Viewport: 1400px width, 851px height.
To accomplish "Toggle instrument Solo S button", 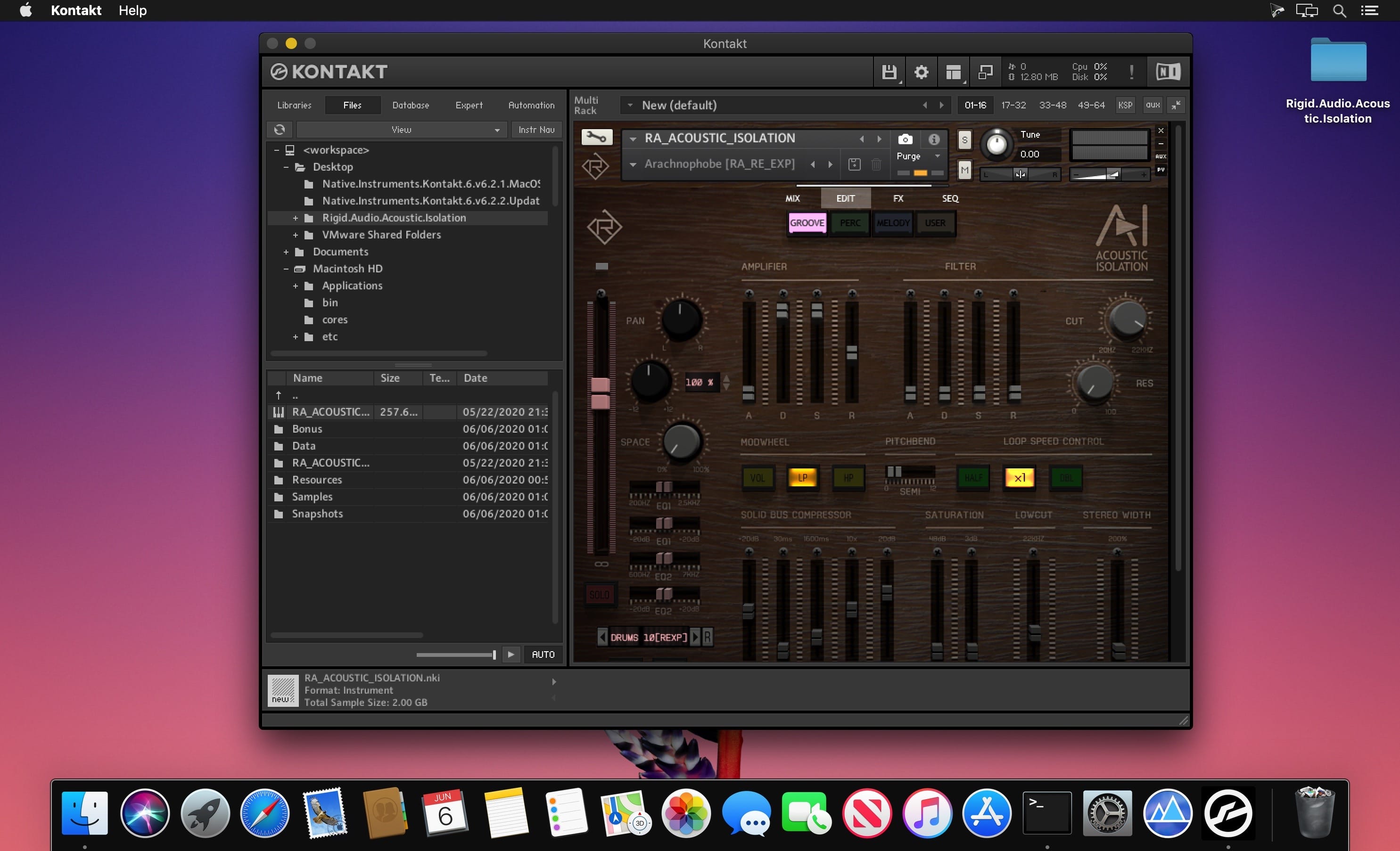I will [x=964, y=140].
